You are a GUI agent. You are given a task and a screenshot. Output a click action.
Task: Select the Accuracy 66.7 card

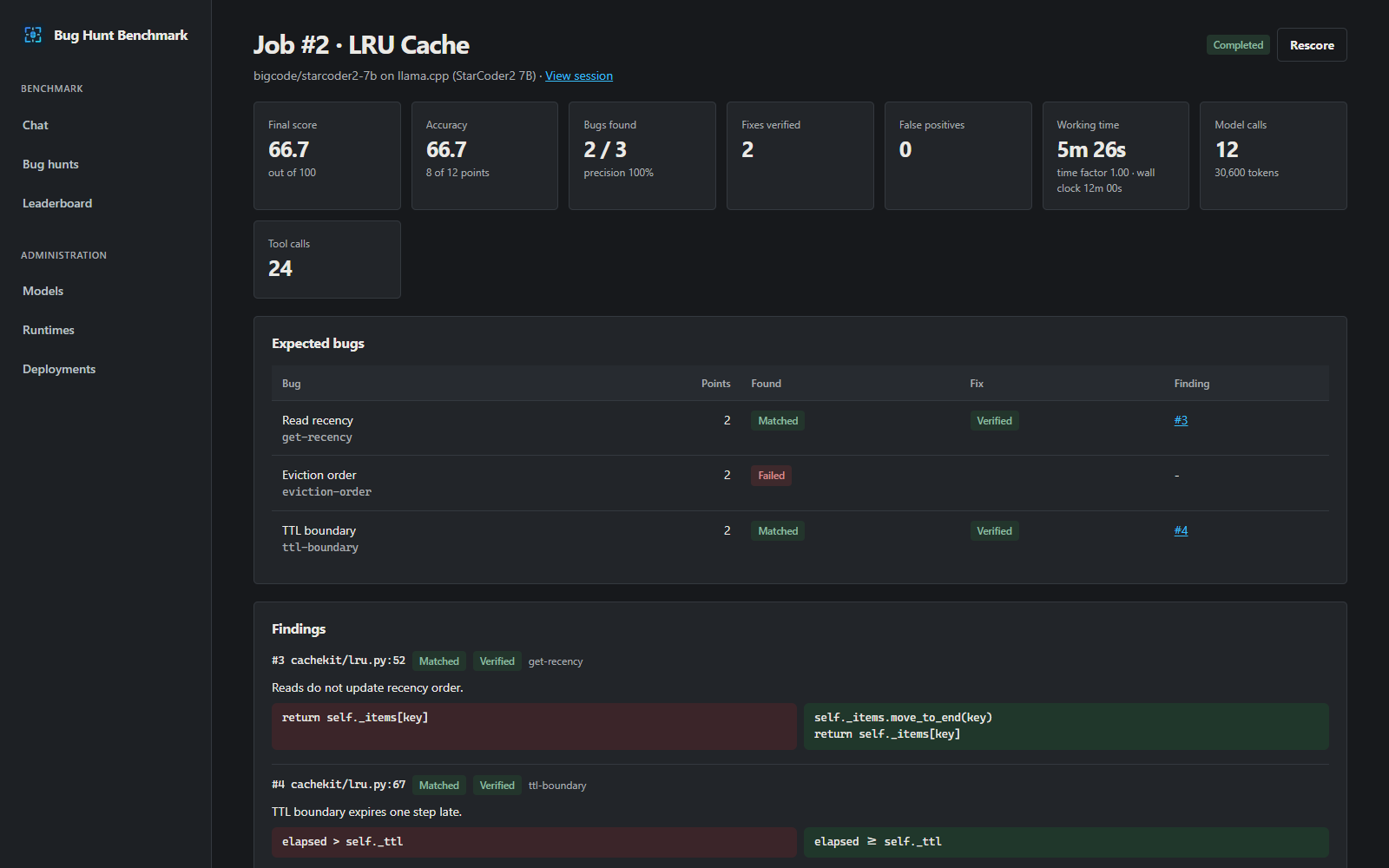[484, 155]
